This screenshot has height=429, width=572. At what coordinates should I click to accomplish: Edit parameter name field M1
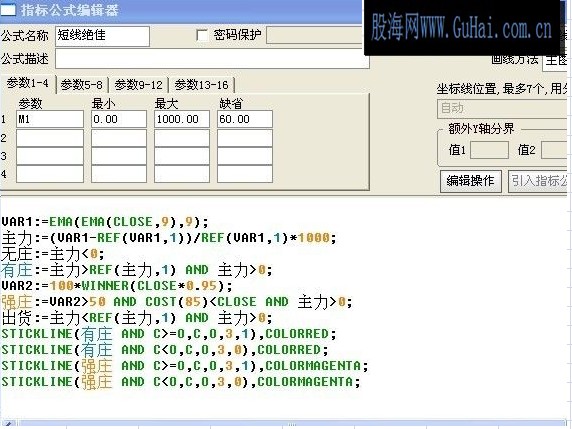[50, 119]
